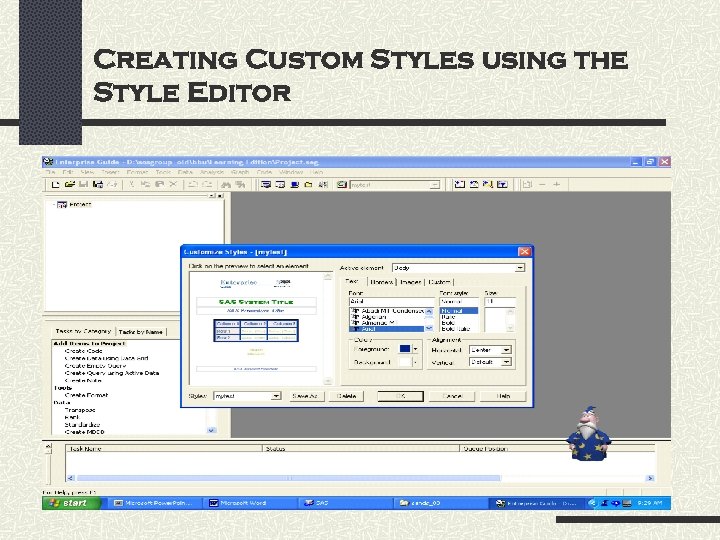Screen dimensions: 720x540
Task: Open the style dropdown in the main toolbar
Action: point(434,185)
